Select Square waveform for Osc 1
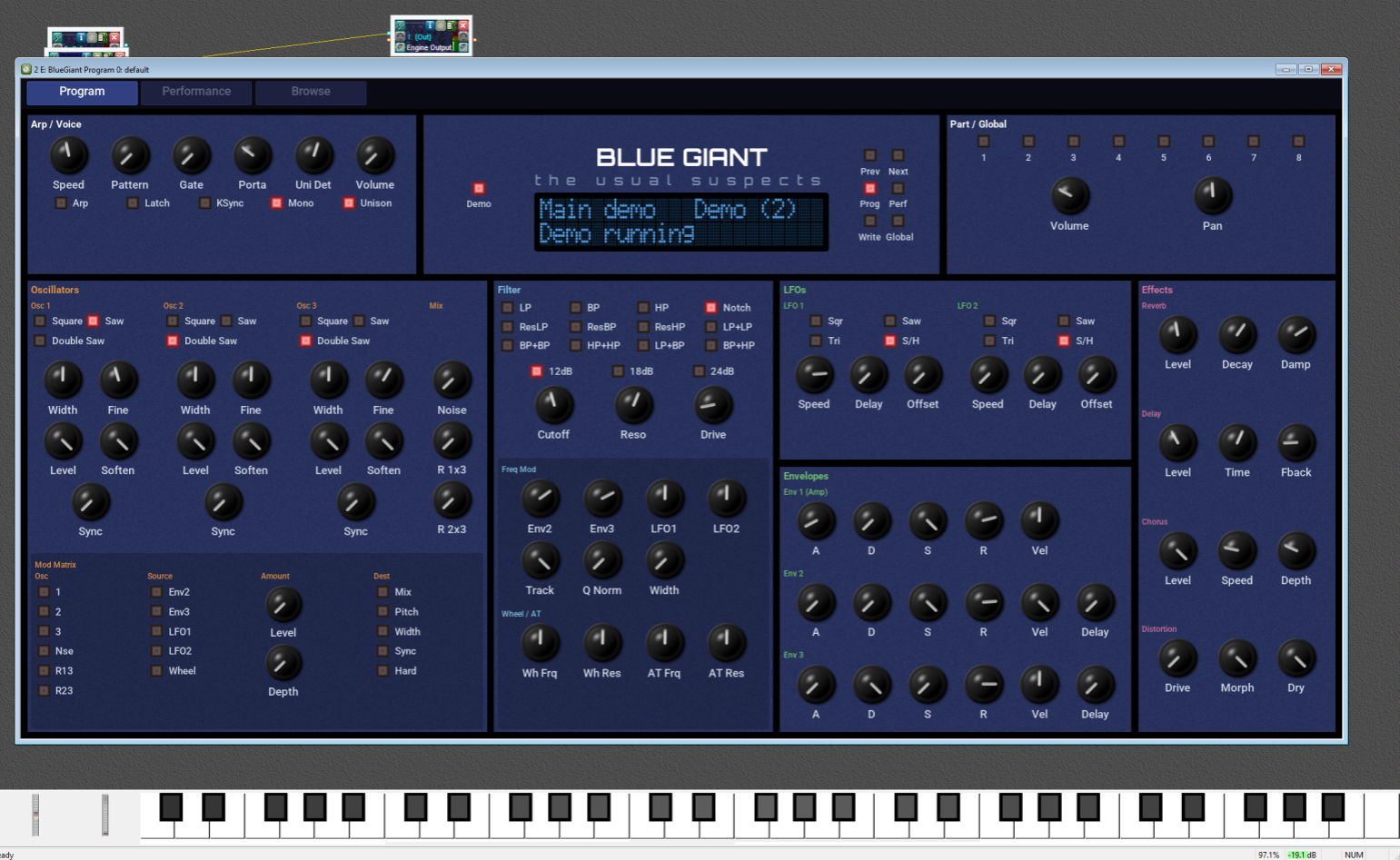 tap(40, 321)
